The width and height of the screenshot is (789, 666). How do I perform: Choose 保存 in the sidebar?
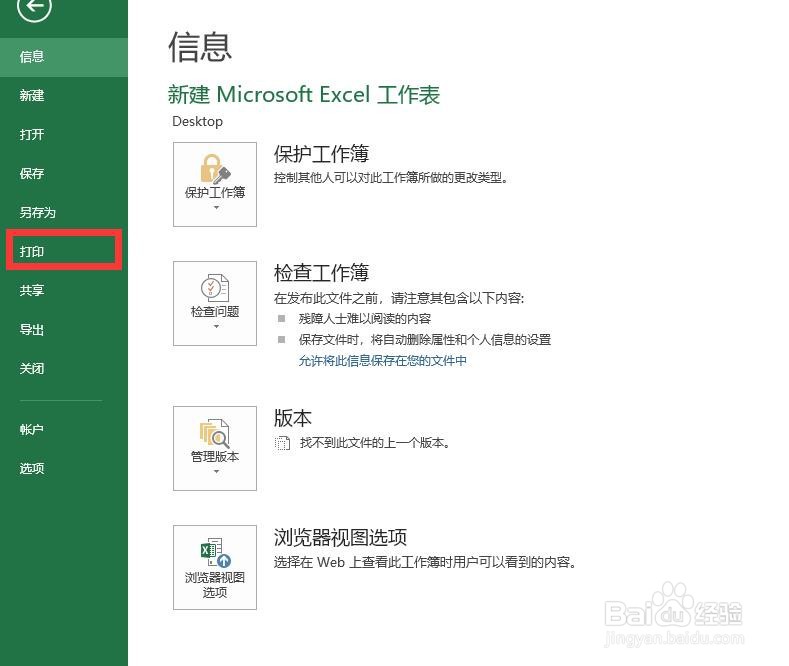(x=64, y=174)
